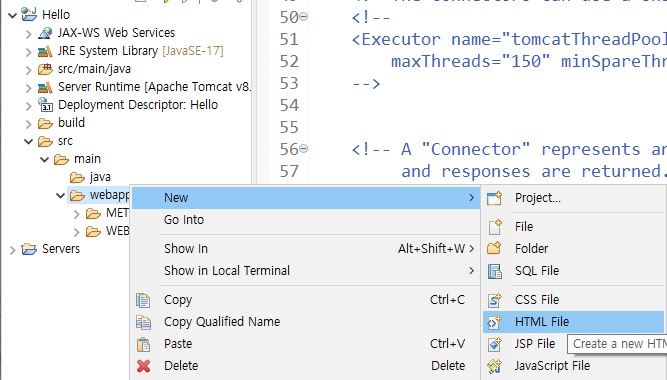This screenshot has height=380, width=667.
Task: Click the src folder icon
Action: [x=45, y=141]
